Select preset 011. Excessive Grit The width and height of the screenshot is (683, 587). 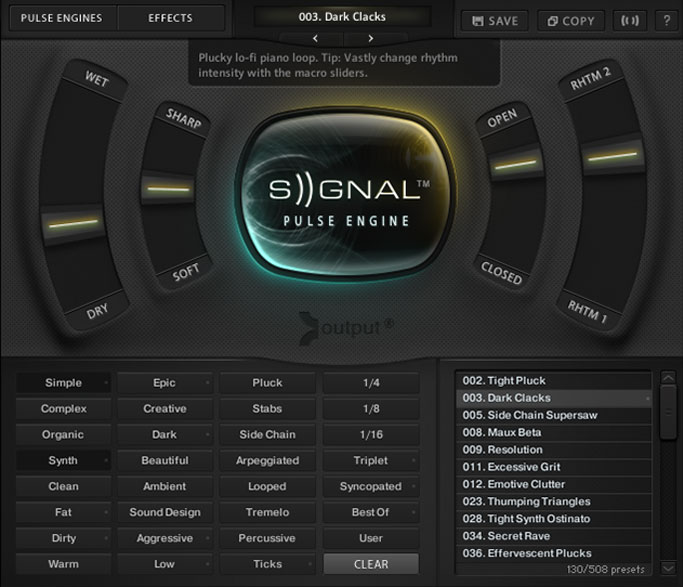coord(554,467)
